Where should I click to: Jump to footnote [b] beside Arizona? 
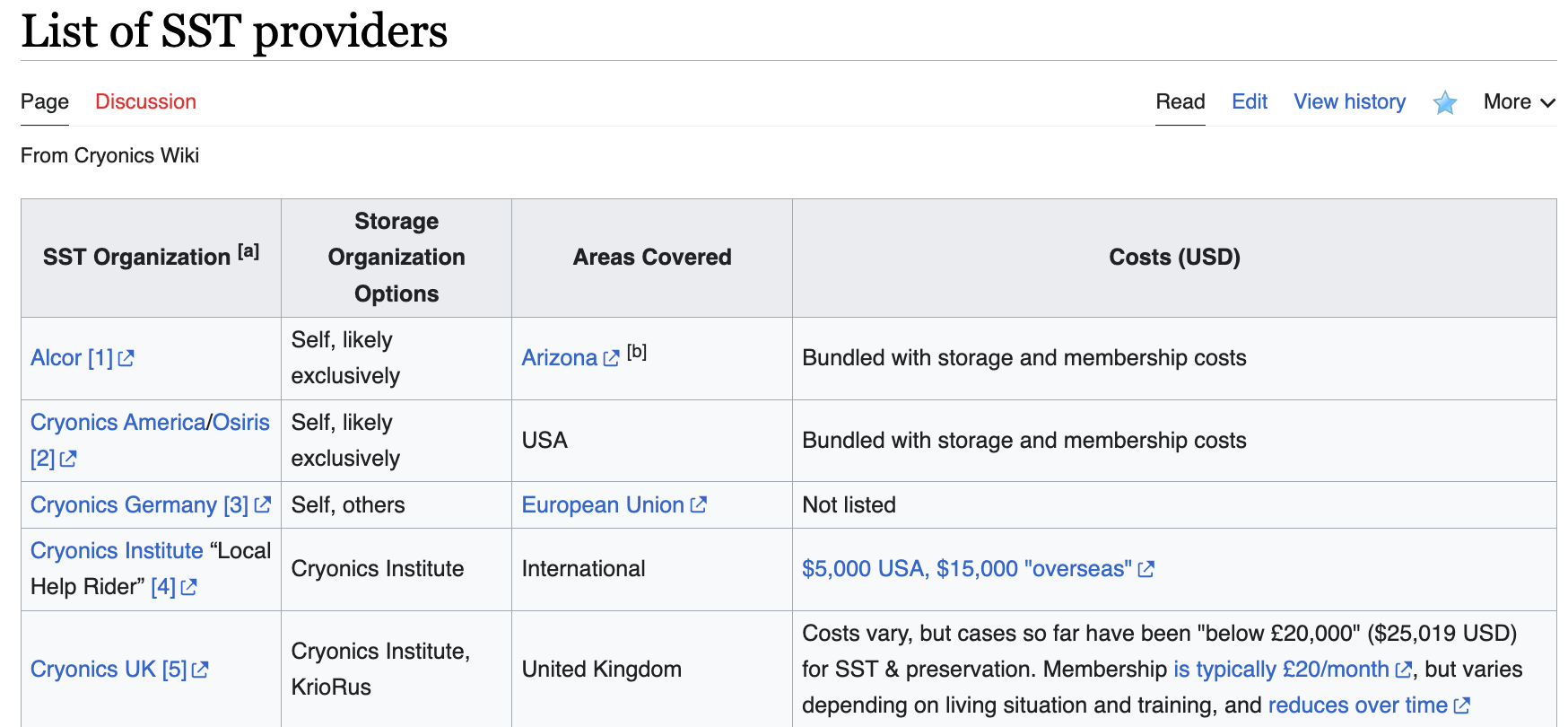(637, 352)
